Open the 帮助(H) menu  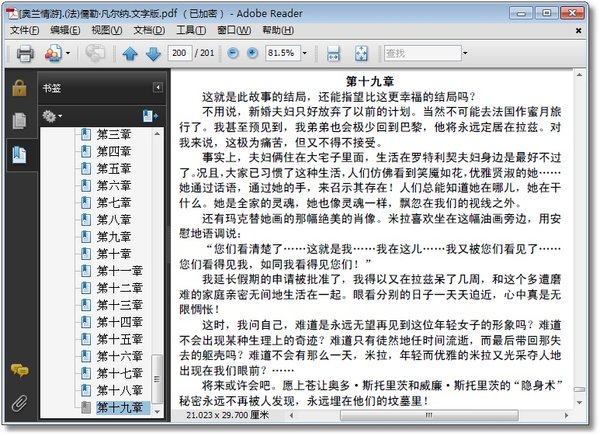[x=278, y=30]
